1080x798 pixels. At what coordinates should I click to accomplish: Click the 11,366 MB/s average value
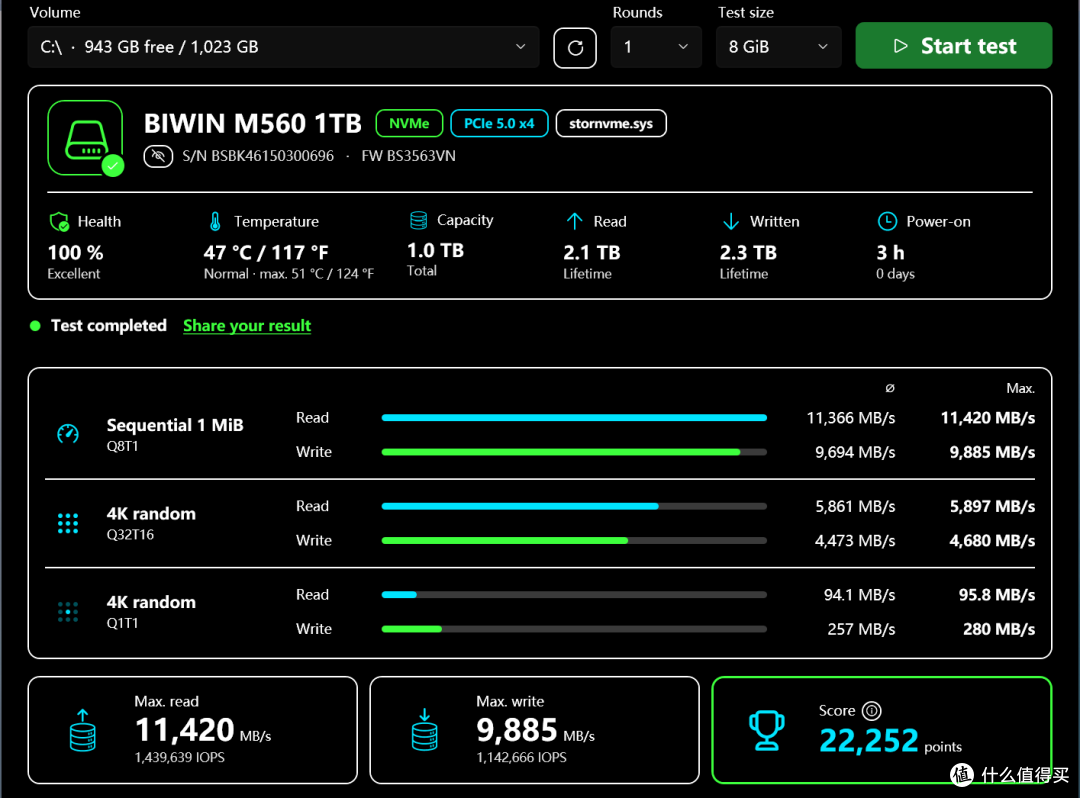(x=851, y=418)
